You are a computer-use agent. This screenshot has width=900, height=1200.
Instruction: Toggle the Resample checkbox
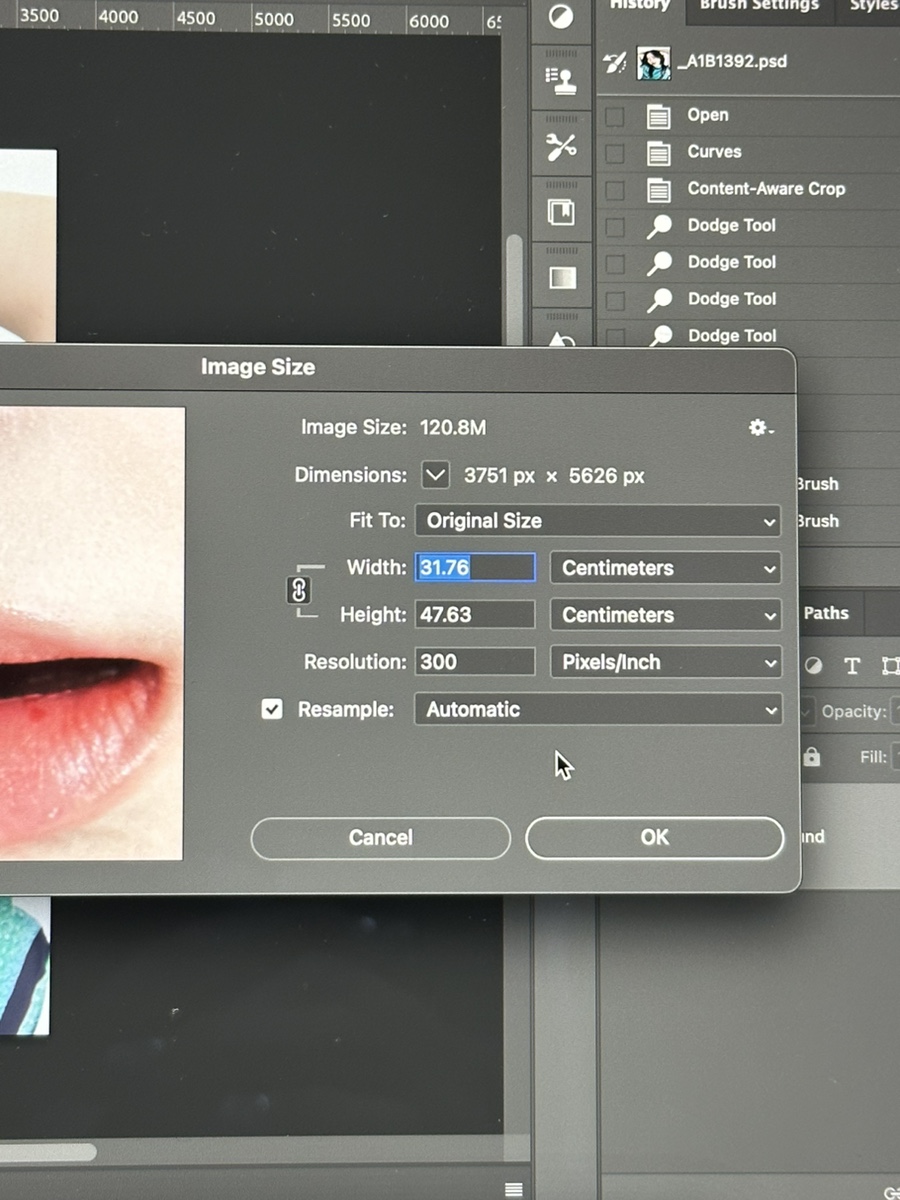271,709
